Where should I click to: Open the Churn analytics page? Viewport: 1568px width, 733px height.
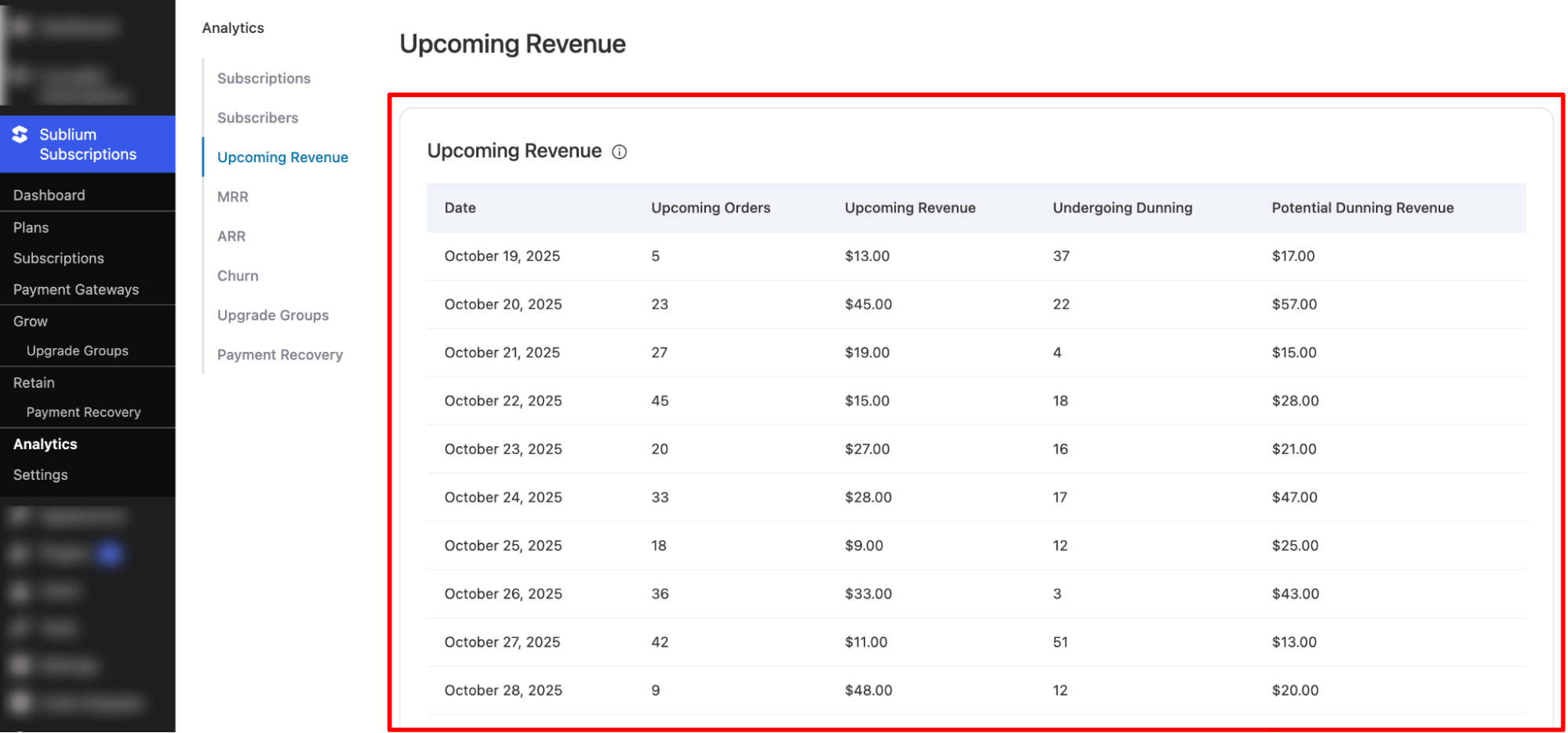(237, 275)
